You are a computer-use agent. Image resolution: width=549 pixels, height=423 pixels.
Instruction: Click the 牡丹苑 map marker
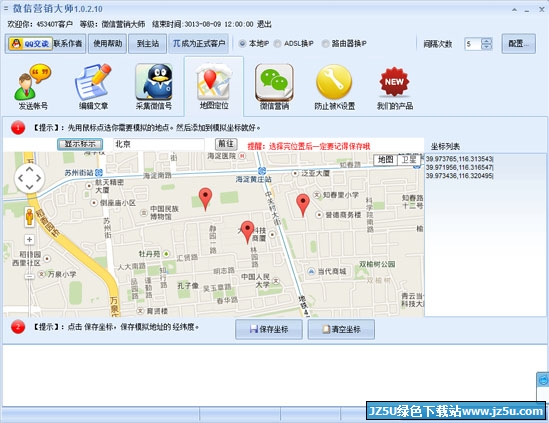tap(167, 254)
